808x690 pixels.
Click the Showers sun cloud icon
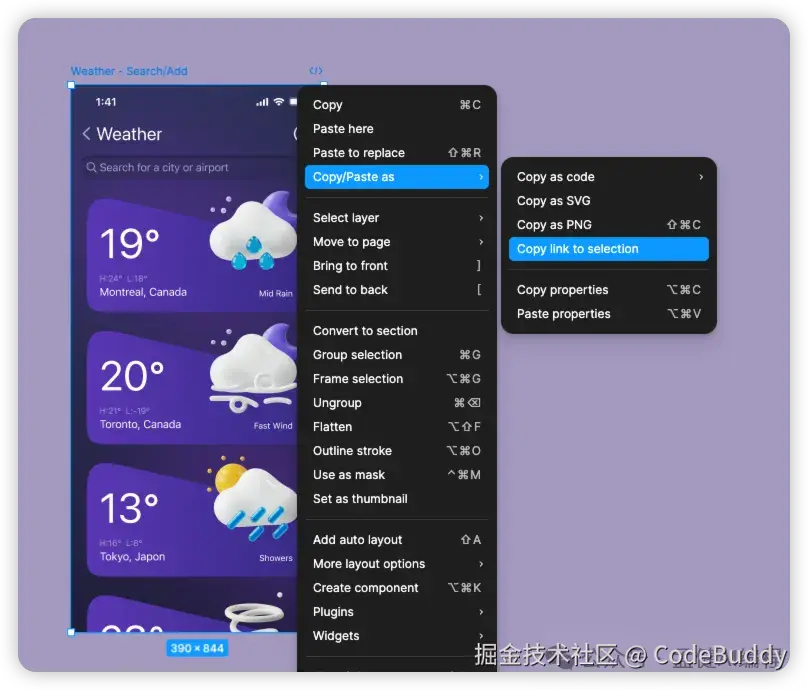tap(252, 499)
